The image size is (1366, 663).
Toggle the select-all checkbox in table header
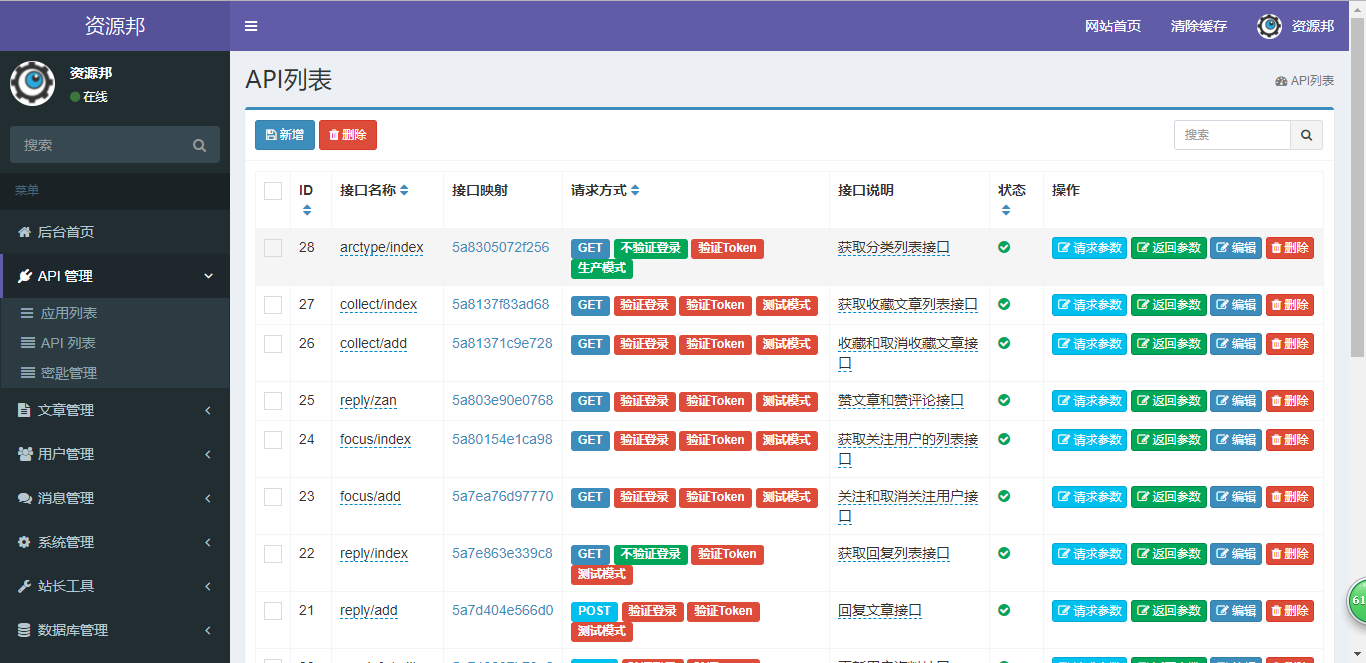(273, 191)
